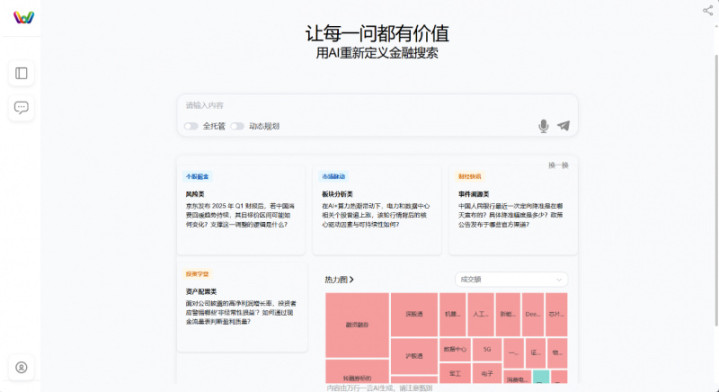Toggle the sidebar panel icon
Viewport: 719px width, 392px height.
click(21, 73)
